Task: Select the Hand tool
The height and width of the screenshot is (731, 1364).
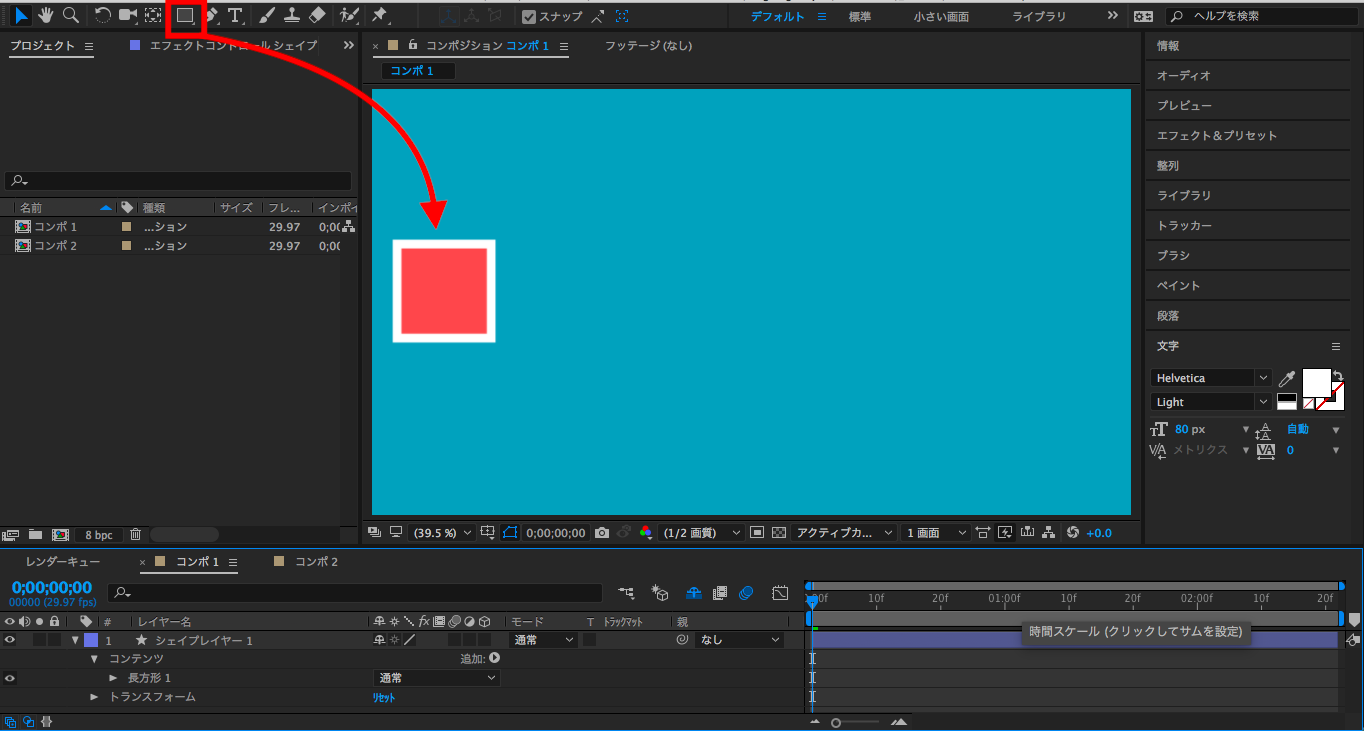Action: 45,15
